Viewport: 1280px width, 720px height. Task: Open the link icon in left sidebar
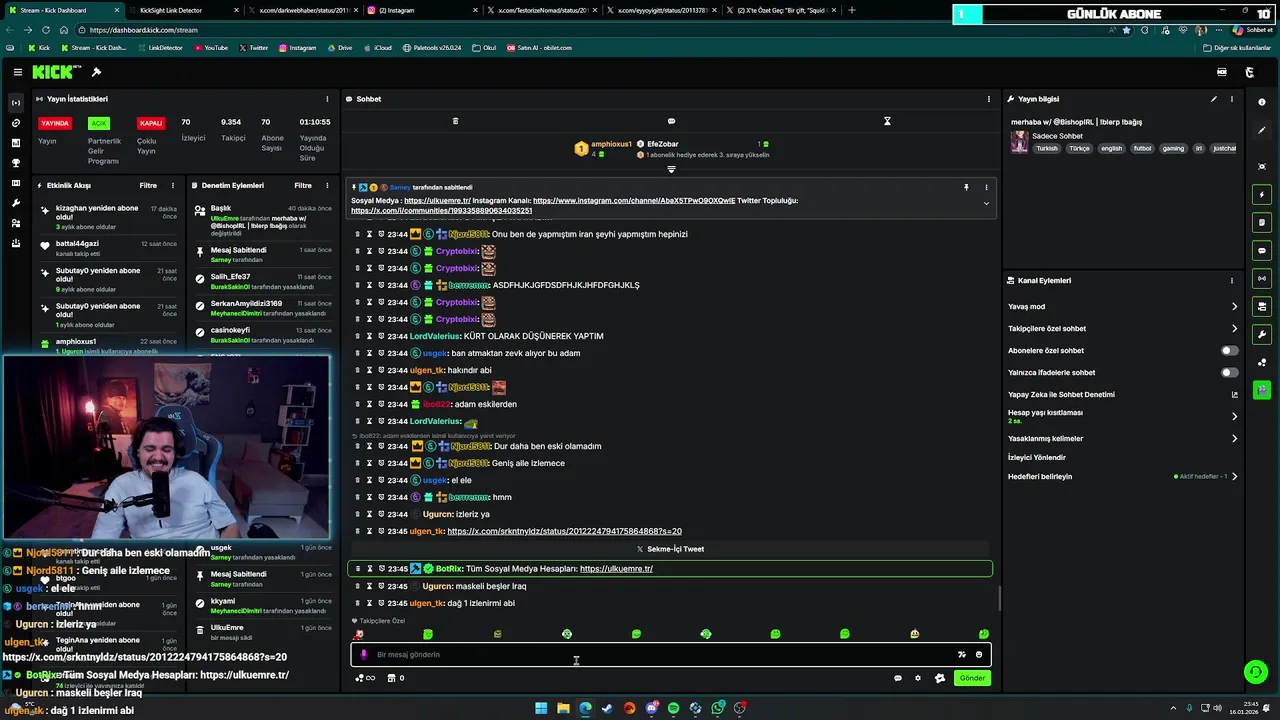(x=15, y=123)
